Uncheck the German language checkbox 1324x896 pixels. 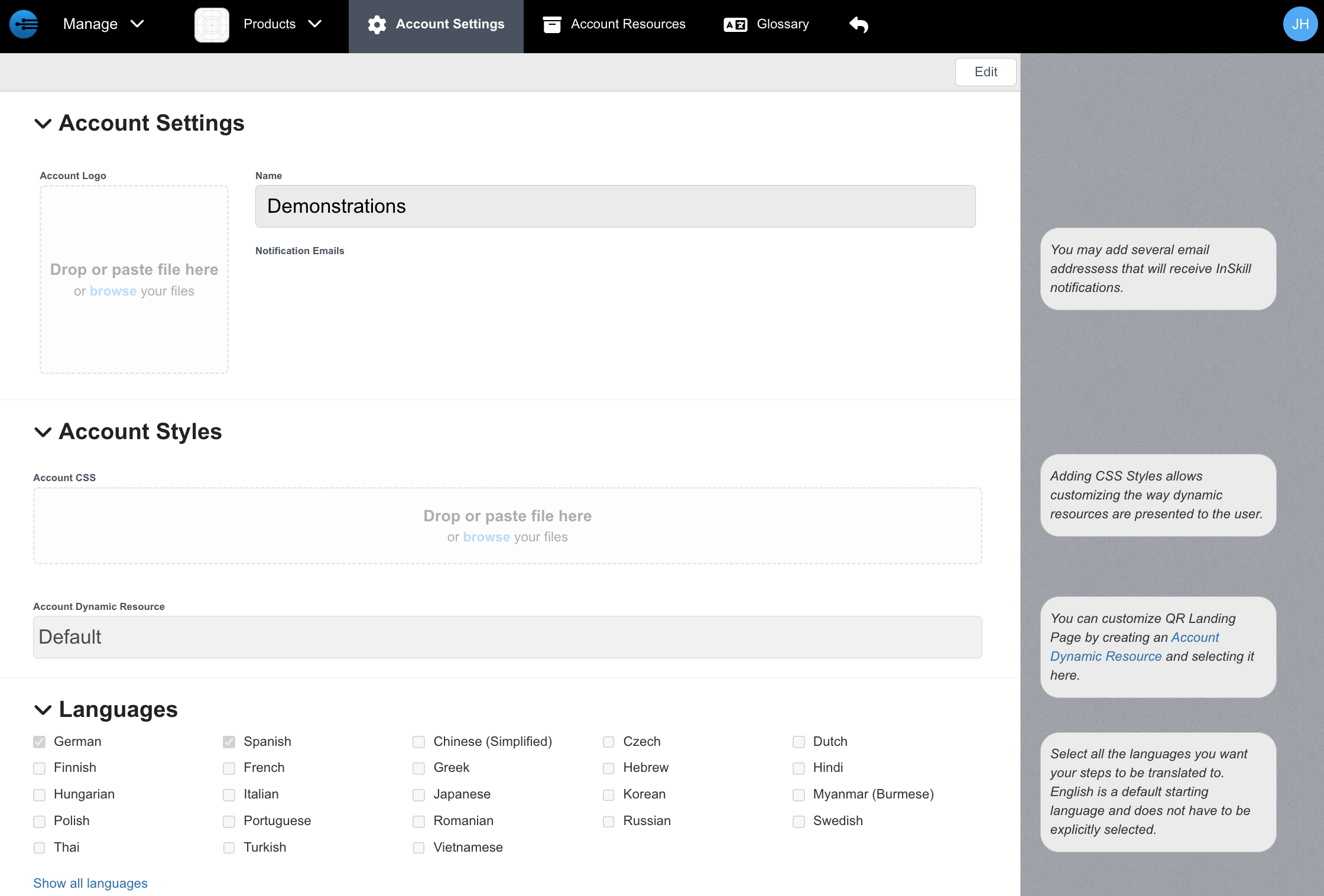40,742
